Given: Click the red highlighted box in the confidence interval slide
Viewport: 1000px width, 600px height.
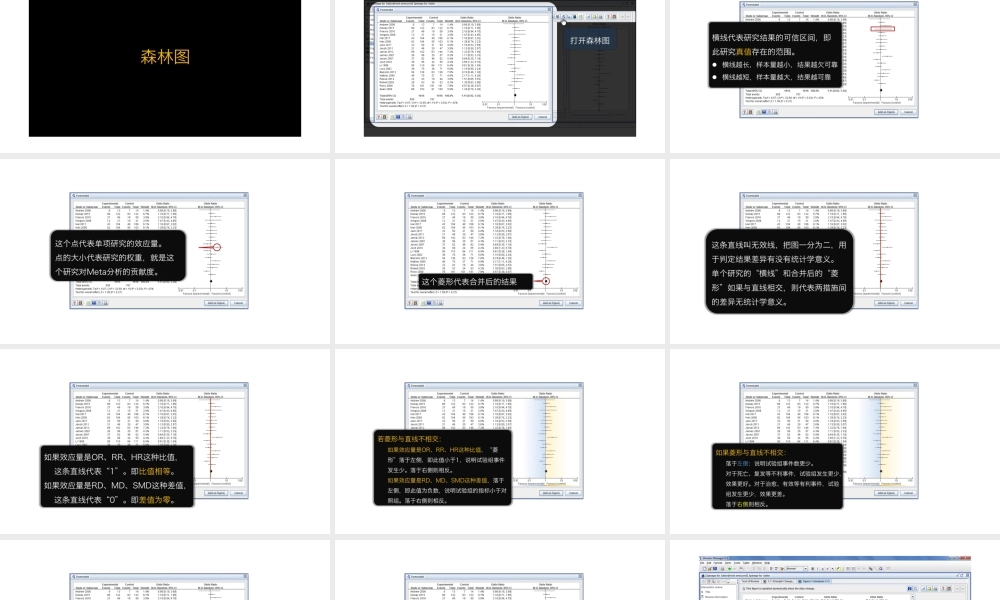Looking at the screenshot, I should pyautogui.click(x=882, y=31).
